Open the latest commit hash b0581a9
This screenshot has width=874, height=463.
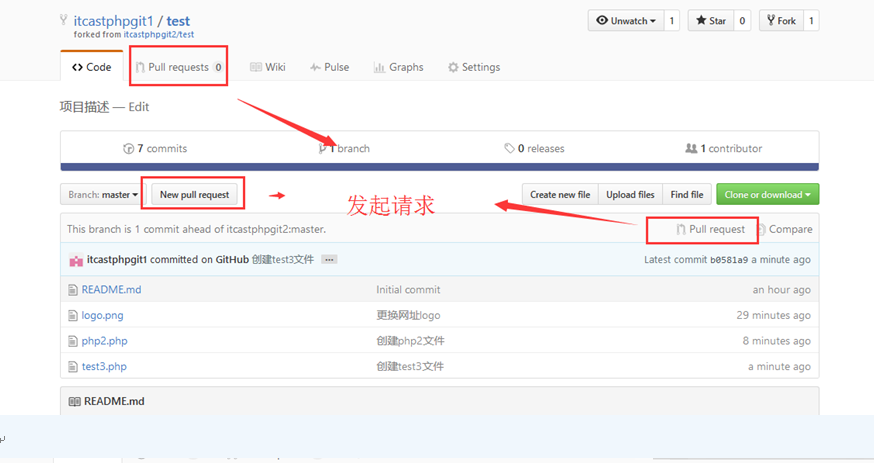[729, 260]
